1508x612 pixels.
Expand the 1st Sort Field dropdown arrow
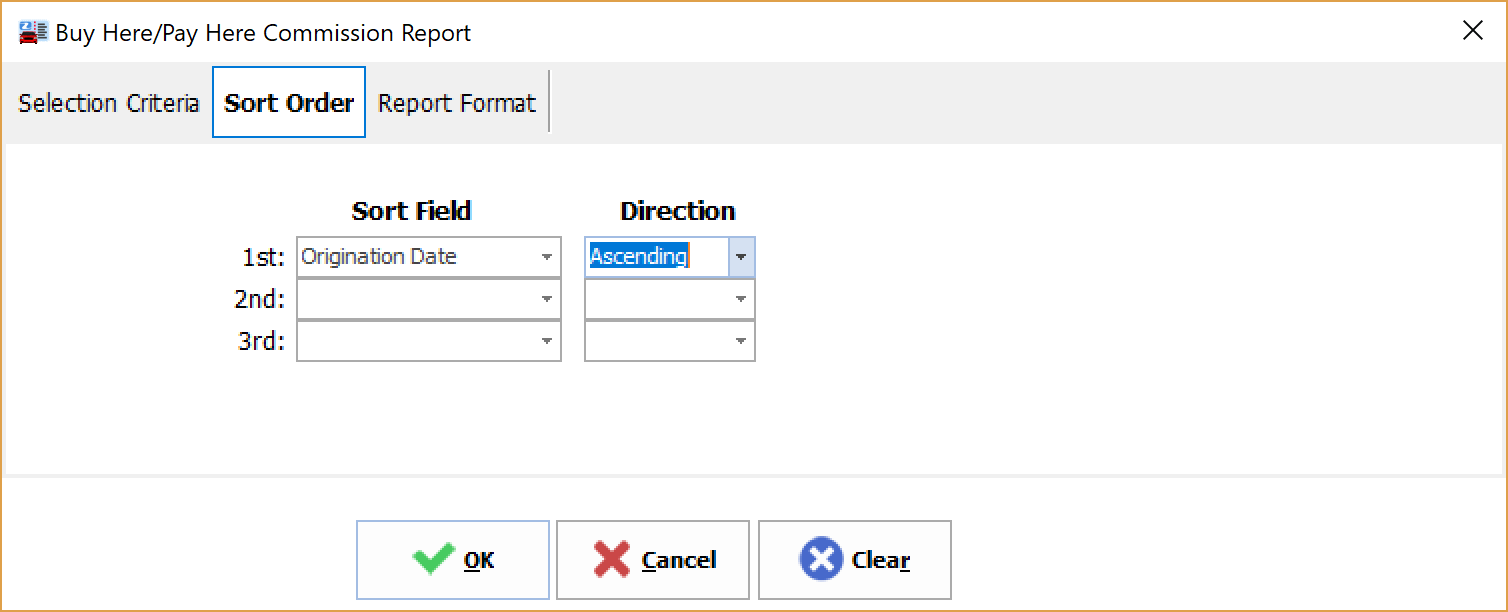[547, 258]
